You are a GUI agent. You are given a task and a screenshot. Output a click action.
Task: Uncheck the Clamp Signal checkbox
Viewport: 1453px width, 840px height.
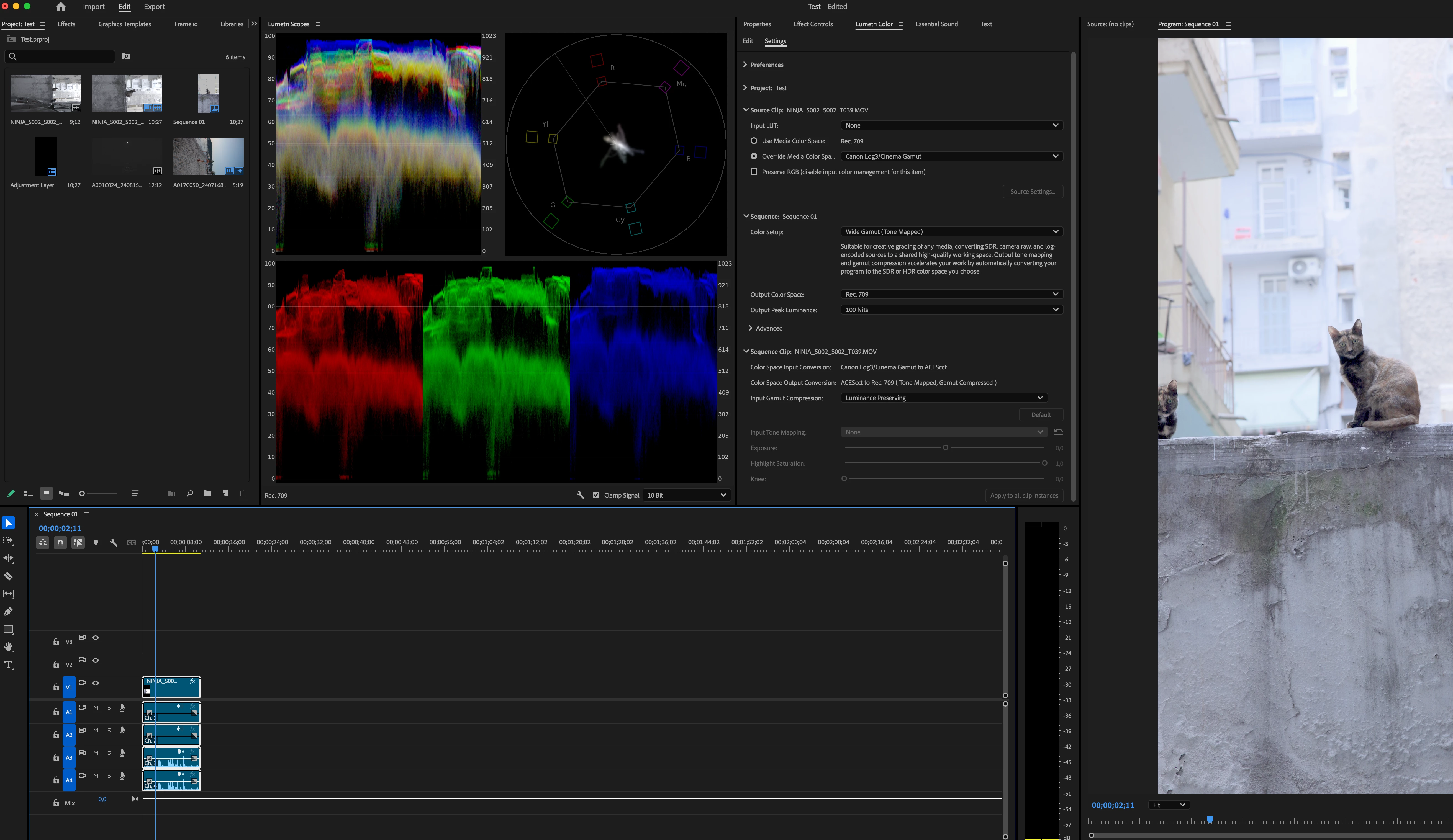pyautogui.click(x=596, y=495)
